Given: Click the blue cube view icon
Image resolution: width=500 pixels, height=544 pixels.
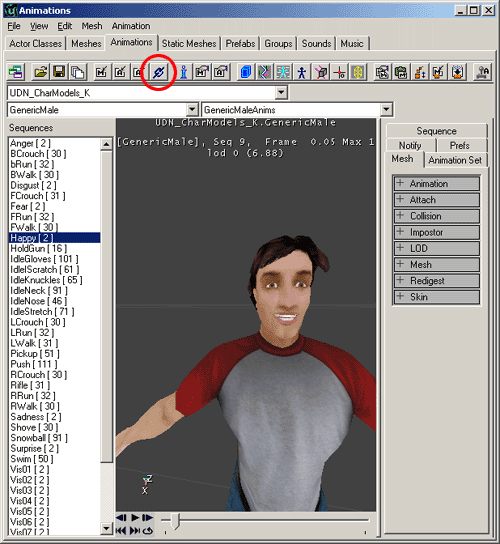Looking at the screenshot, I should coord(246,72).
